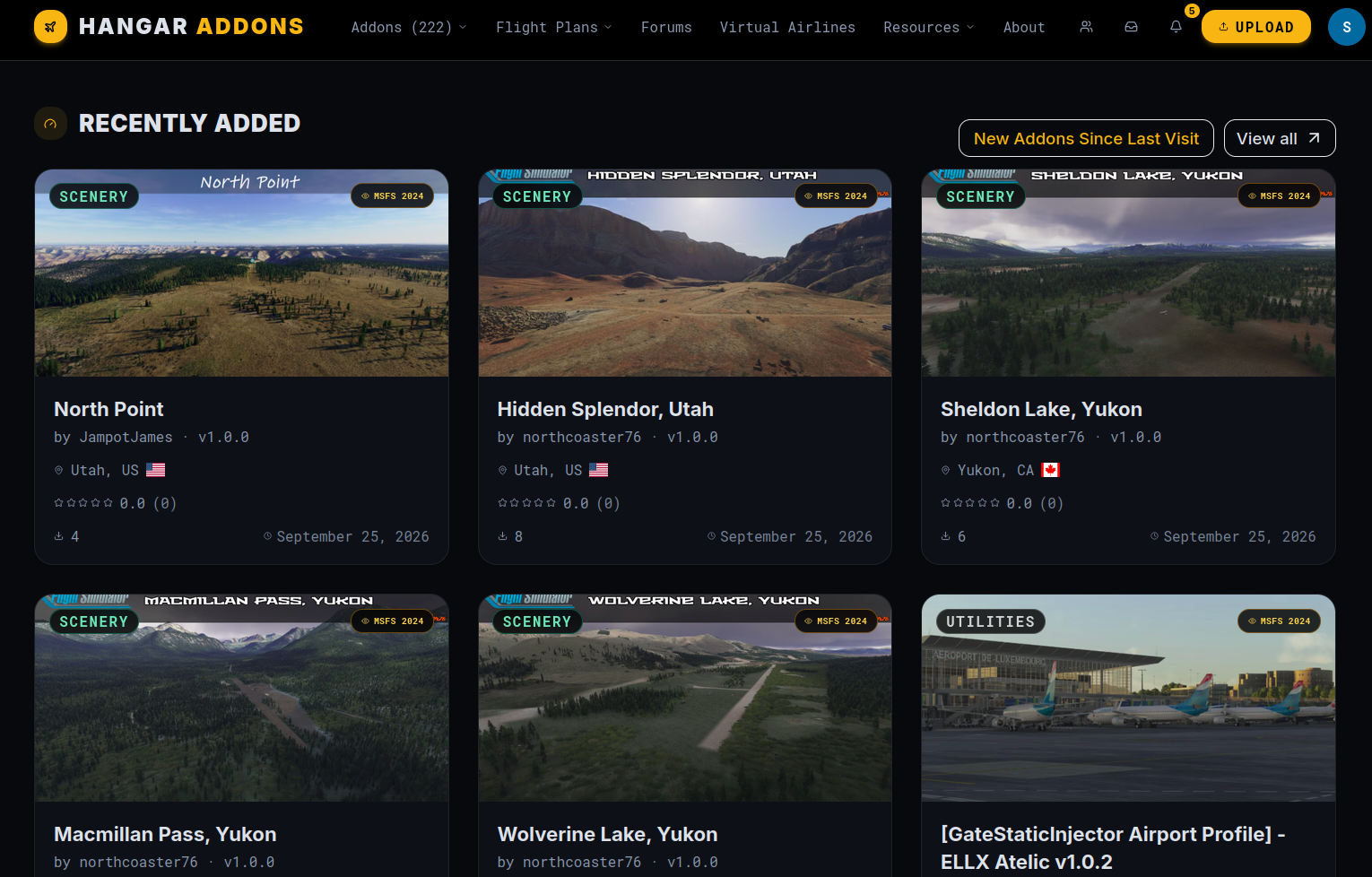This screenshot has height=877, width=1372.
Task: Click author northcoaster76 on Sheldon Lake card
Action: [1025, 437]
